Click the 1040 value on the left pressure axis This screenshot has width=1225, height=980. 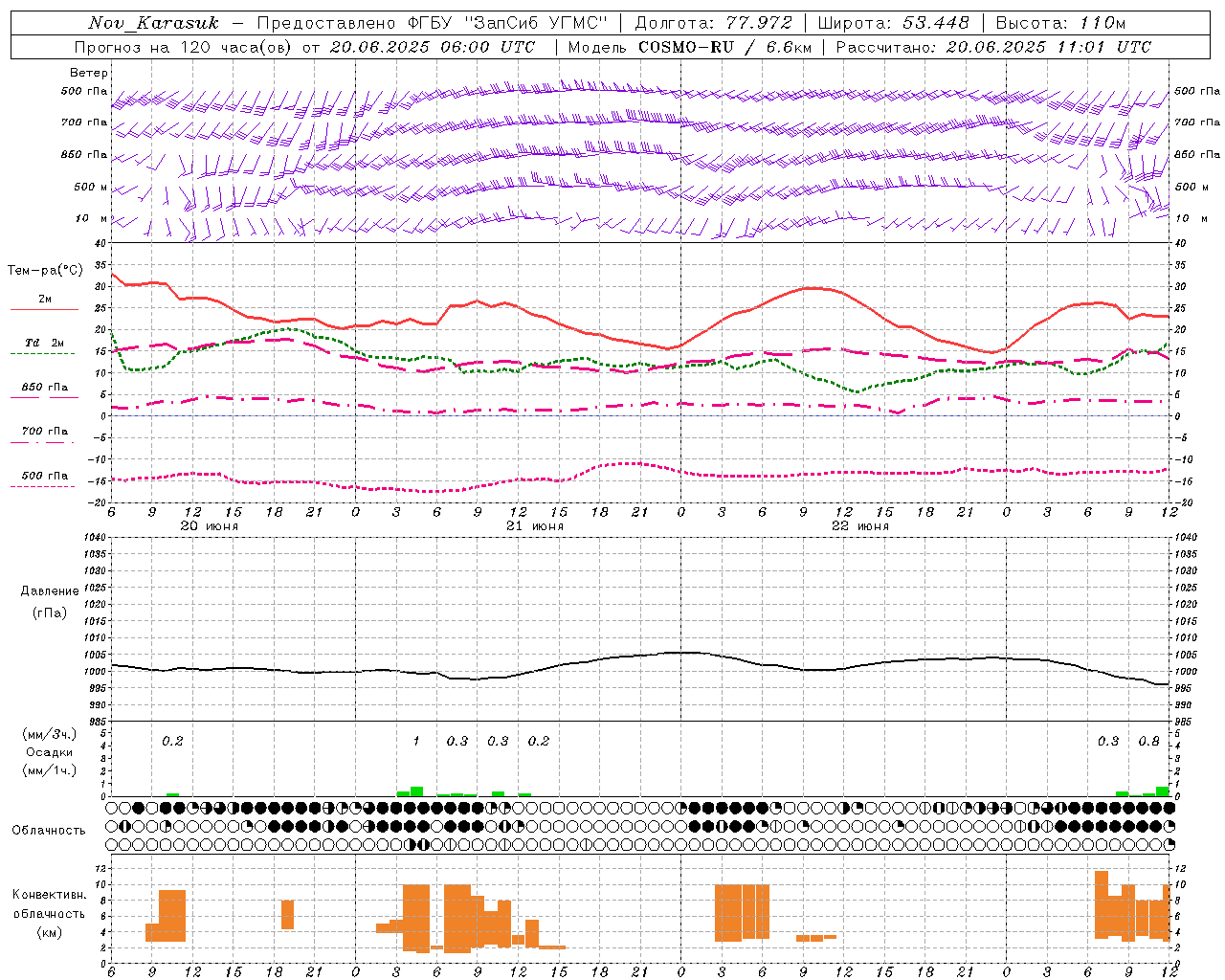click(94, 537)
